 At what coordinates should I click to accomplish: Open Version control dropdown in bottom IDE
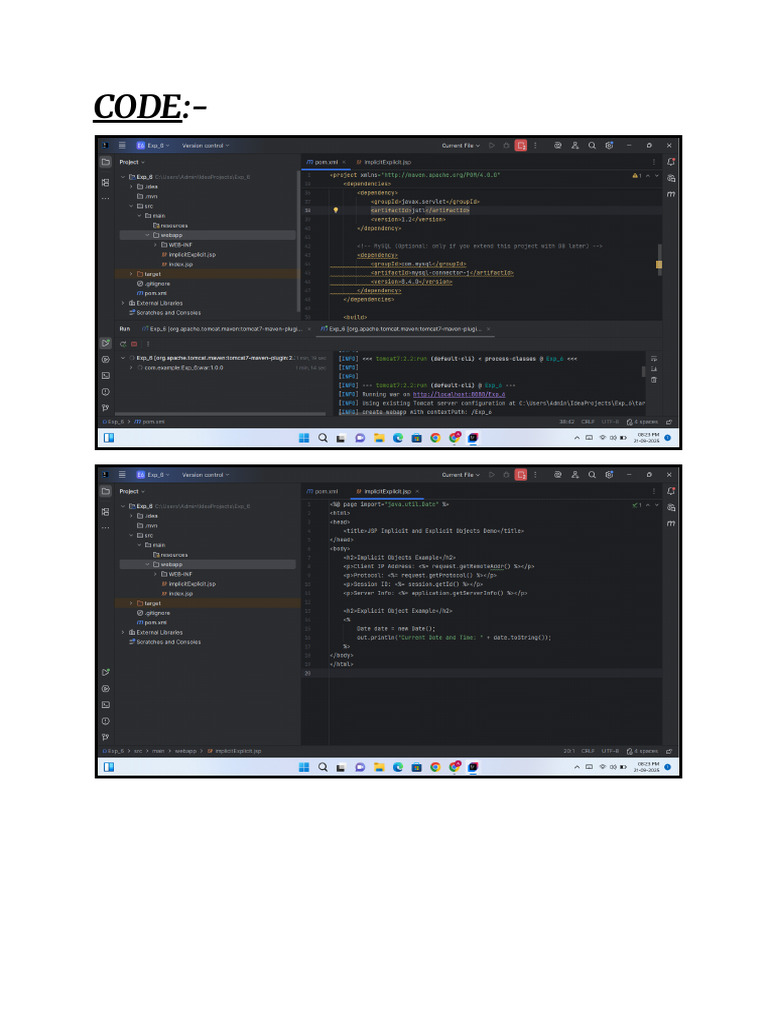(x=206, y=475)
